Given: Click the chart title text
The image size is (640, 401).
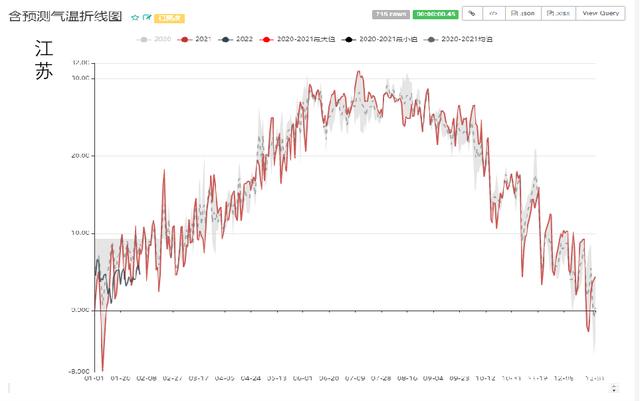Looking at the screenshot, I should [65, 17].
